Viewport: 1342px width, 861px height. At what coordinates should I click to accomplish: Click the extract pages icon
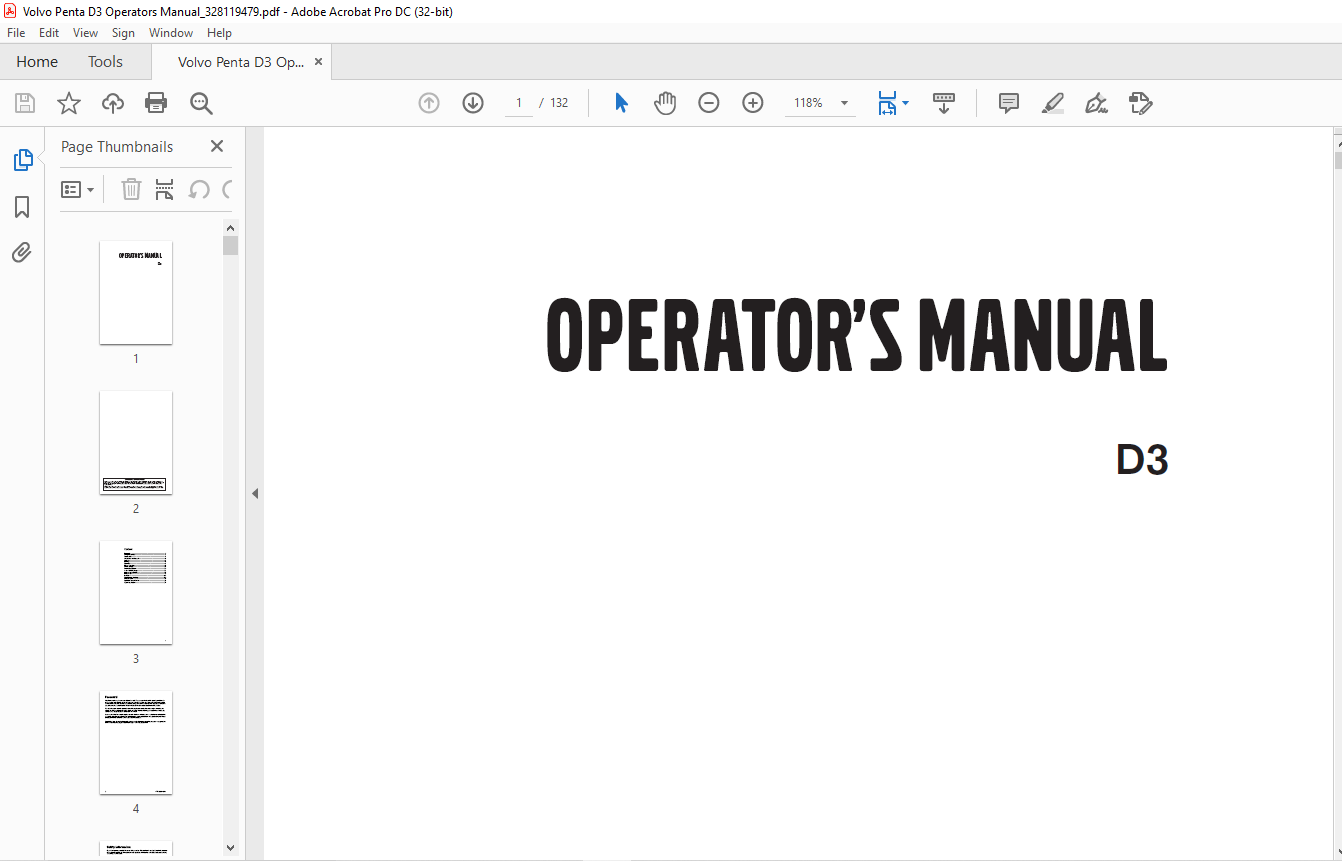(x=165, y=189)
